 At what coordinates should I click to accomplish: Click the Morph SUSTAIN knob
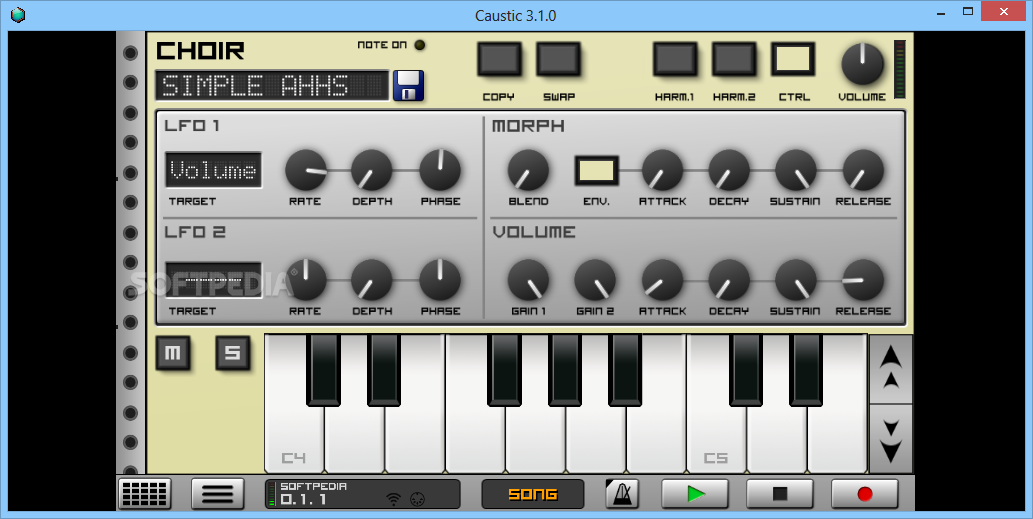pos(795,170)
